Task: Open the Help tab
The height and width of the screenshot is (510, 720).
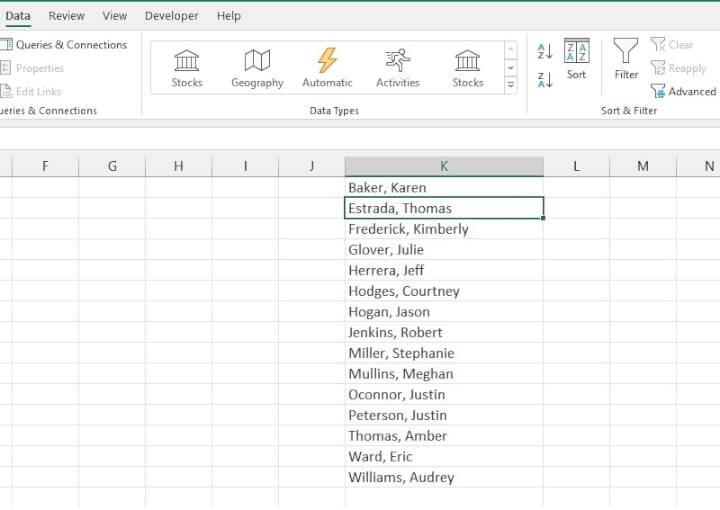Action: [x=229, y=16]
